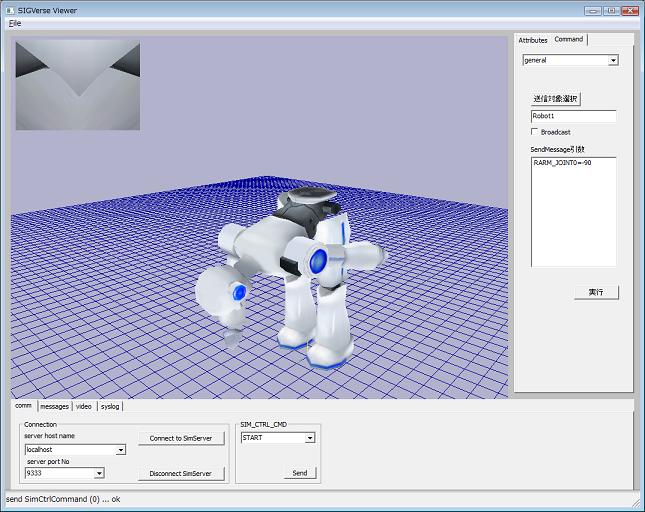645x512 pixels.
Task: Click the robot camera view thumbnail
Action: tap(77, 85)
